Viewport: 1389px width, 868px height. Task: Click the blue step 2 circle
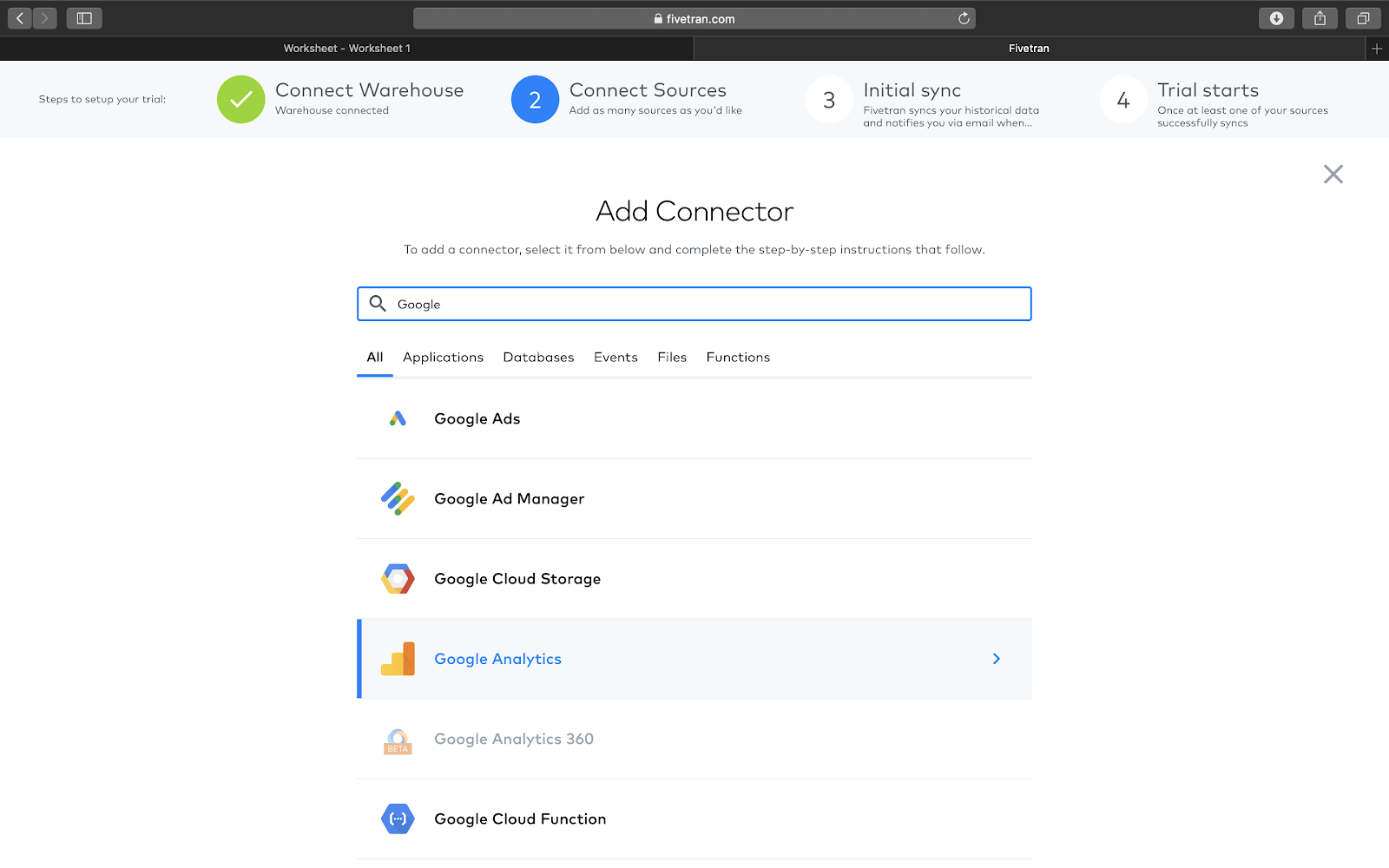tap(535, 100)
